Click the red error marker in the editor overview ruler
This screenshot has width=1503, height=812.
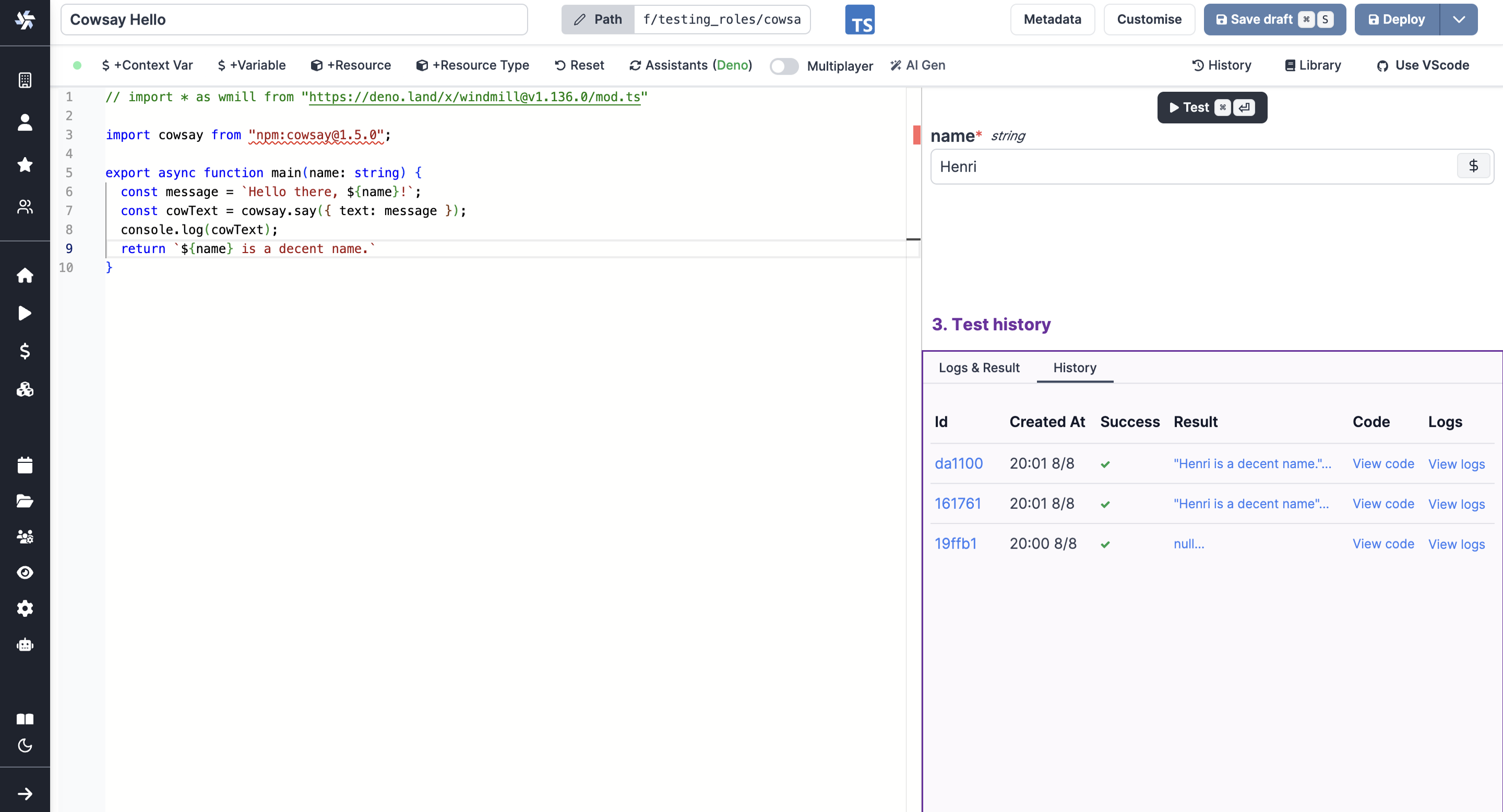[x=916, y=135]
